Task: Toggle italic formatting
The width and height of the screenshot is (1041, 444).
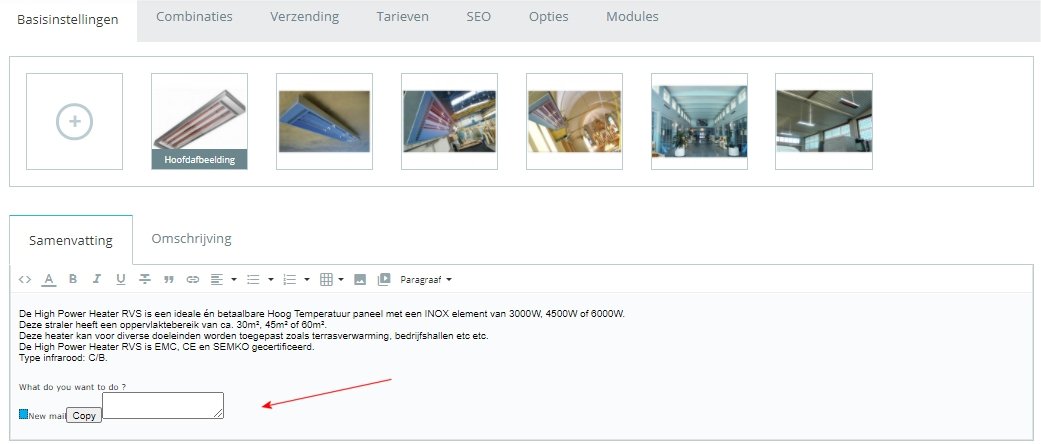Action: (96, 279)
